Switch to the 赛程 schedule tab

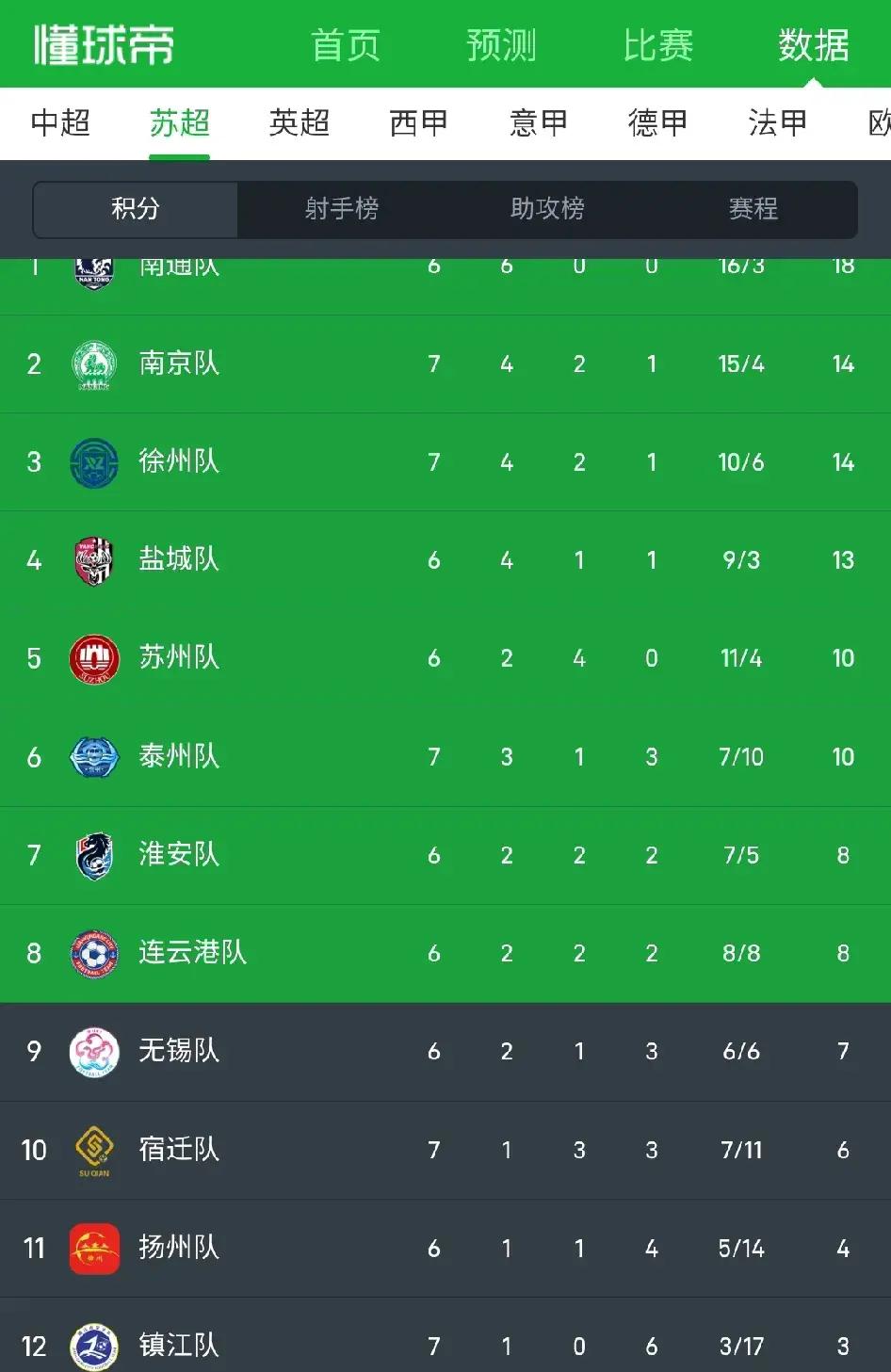click(x=751, y=210)
